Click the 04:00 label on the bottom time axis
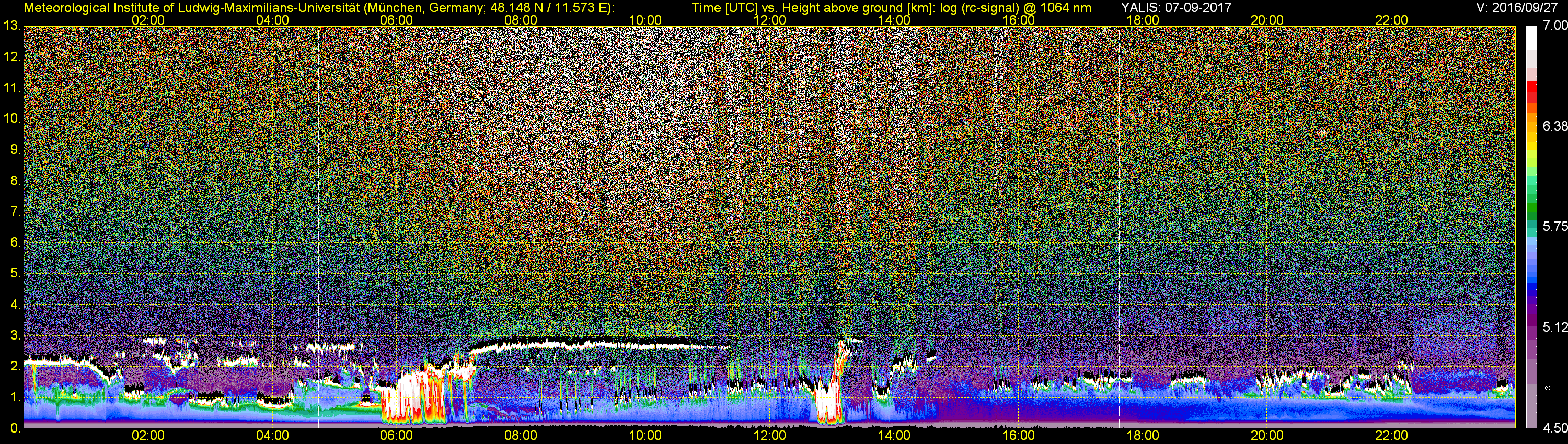 272,436
